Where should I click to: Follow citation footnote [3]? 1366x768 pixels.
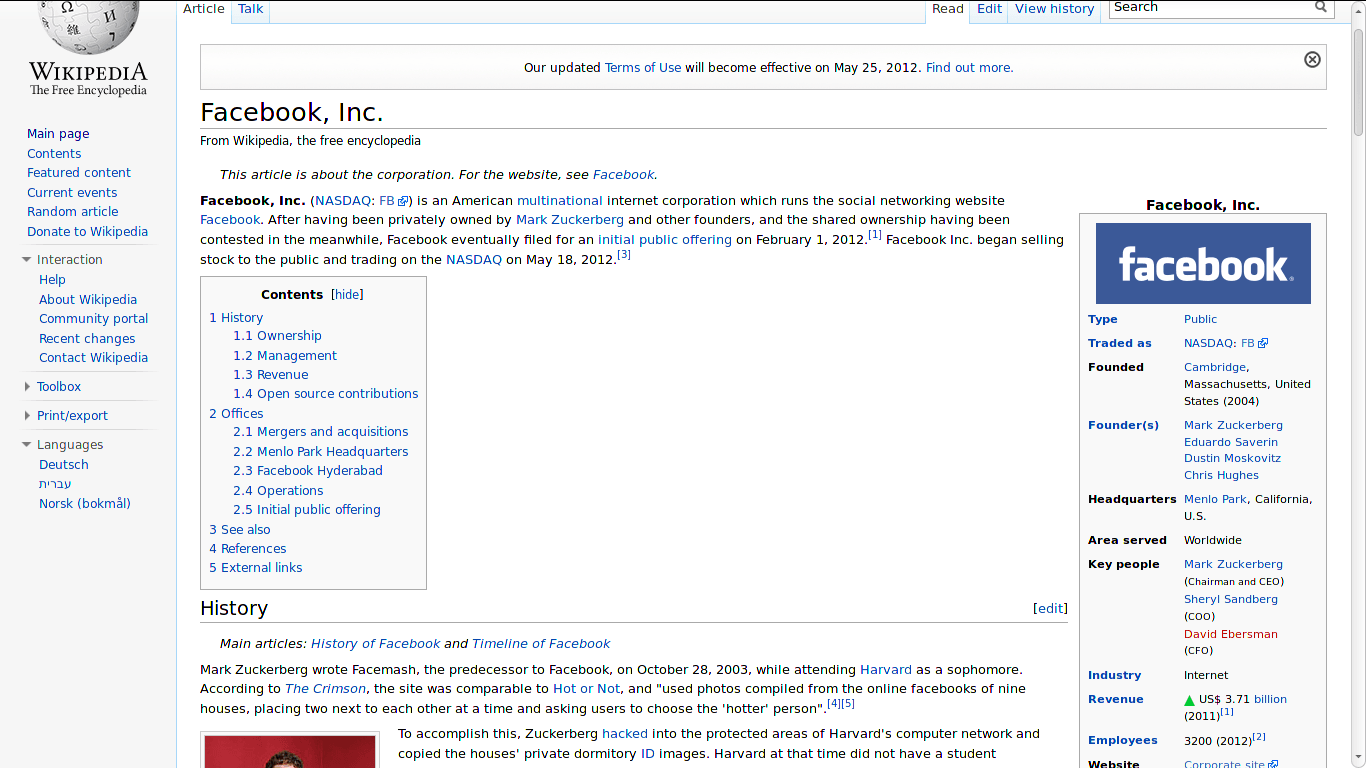[x=624, y=255]
